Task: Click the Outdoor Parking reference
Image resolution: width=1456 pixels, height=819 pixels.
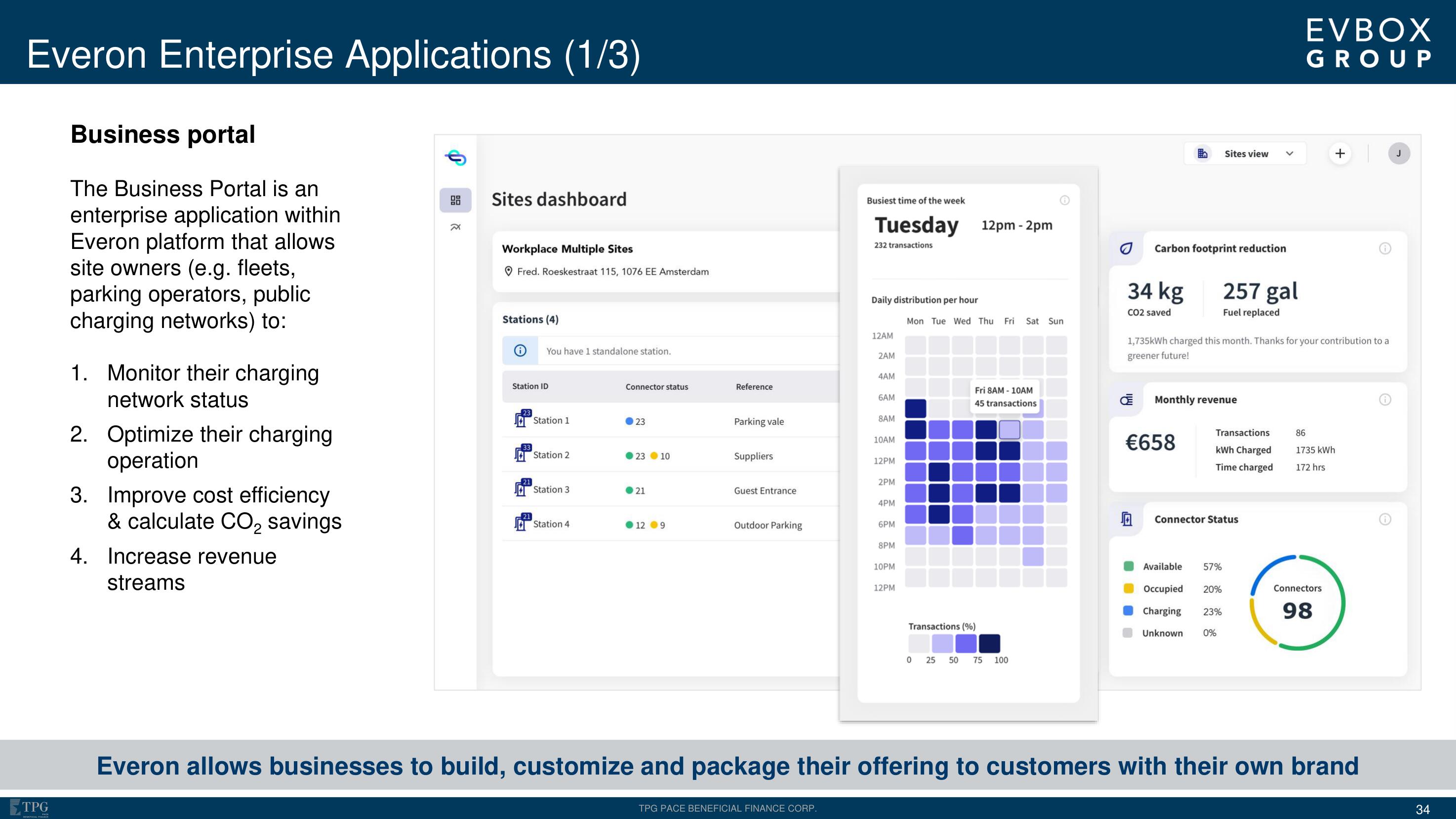Action: (768, 525)
